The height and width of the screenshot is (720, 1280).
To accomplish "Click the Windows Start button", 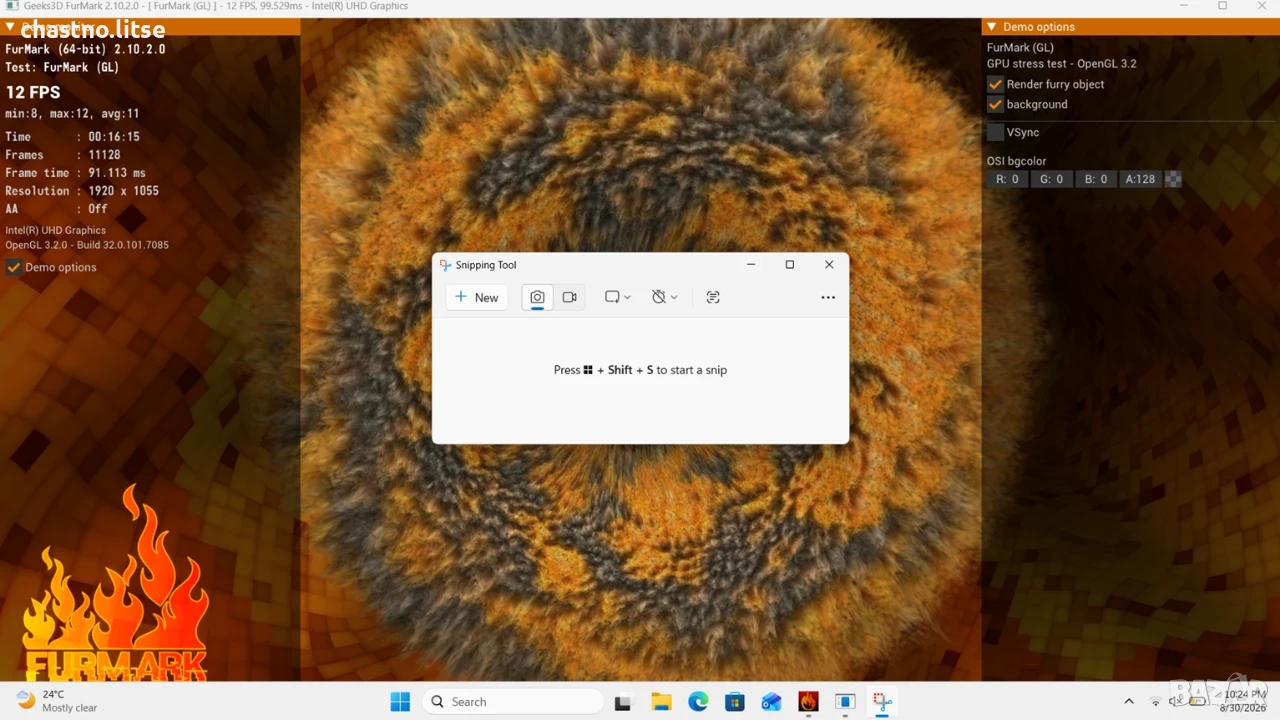I will (400, 702).
